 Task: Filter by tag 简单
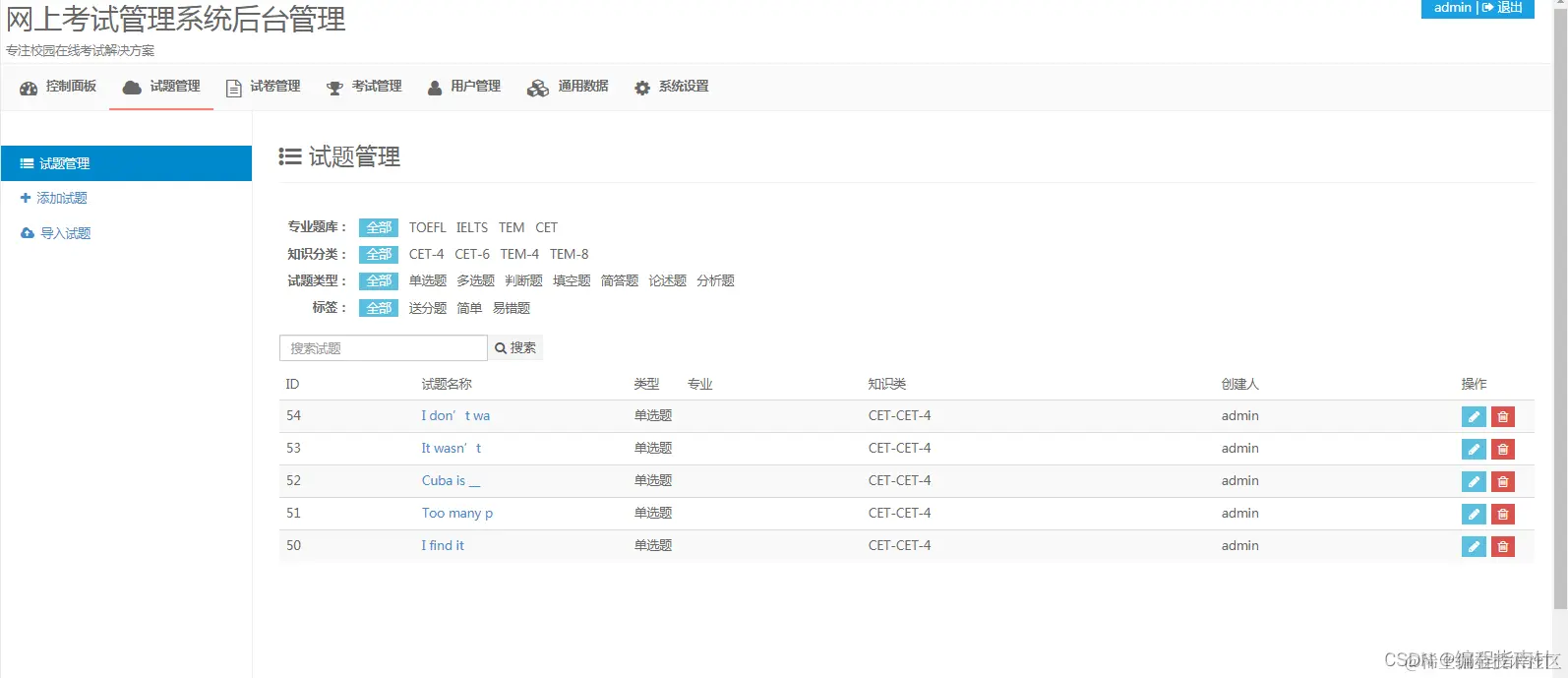(469, 308)
